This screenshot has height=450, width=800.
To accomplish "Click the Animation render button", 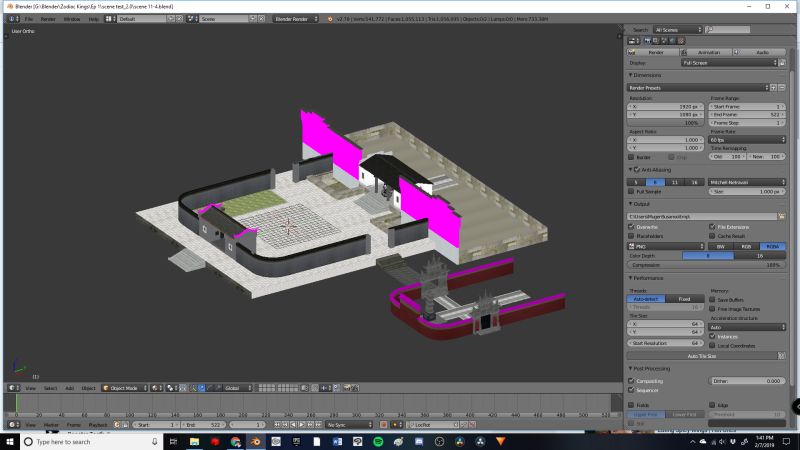I will click(x=706, y=52).
